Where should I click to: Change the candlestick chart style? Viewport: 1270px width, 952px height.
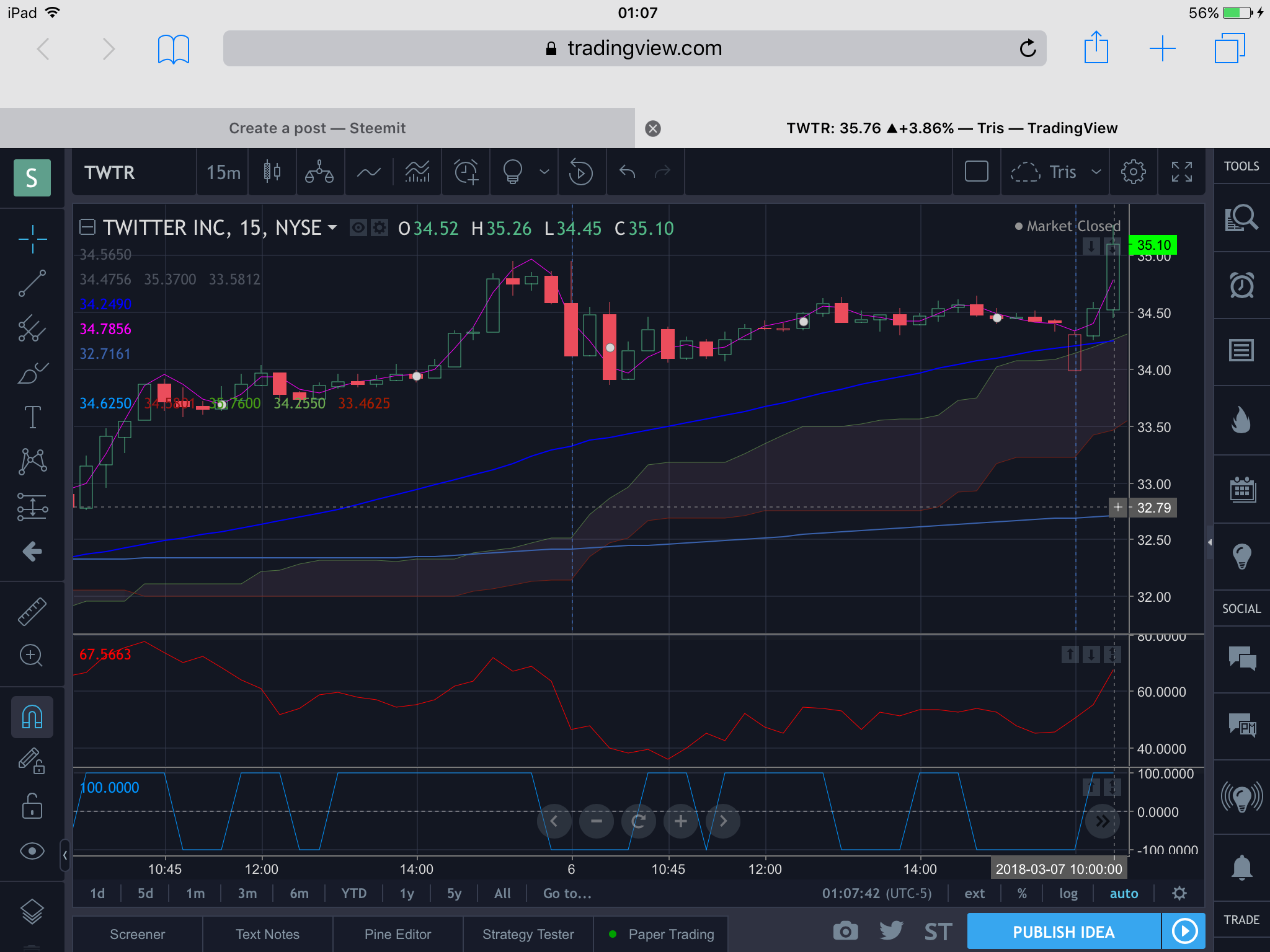pos(272,172)
